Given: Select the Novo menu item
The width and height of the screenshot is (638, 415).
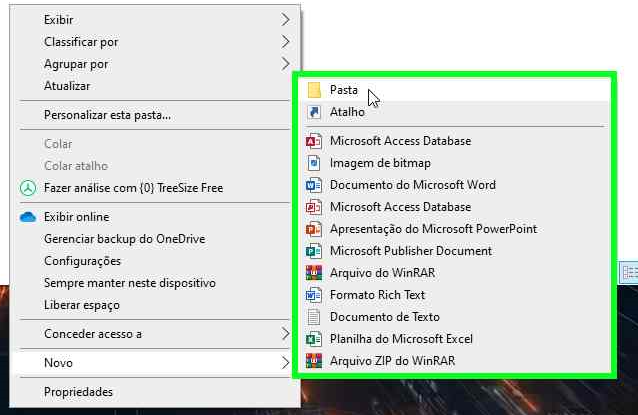Looking at the screenshot, I should pos(155,363).
